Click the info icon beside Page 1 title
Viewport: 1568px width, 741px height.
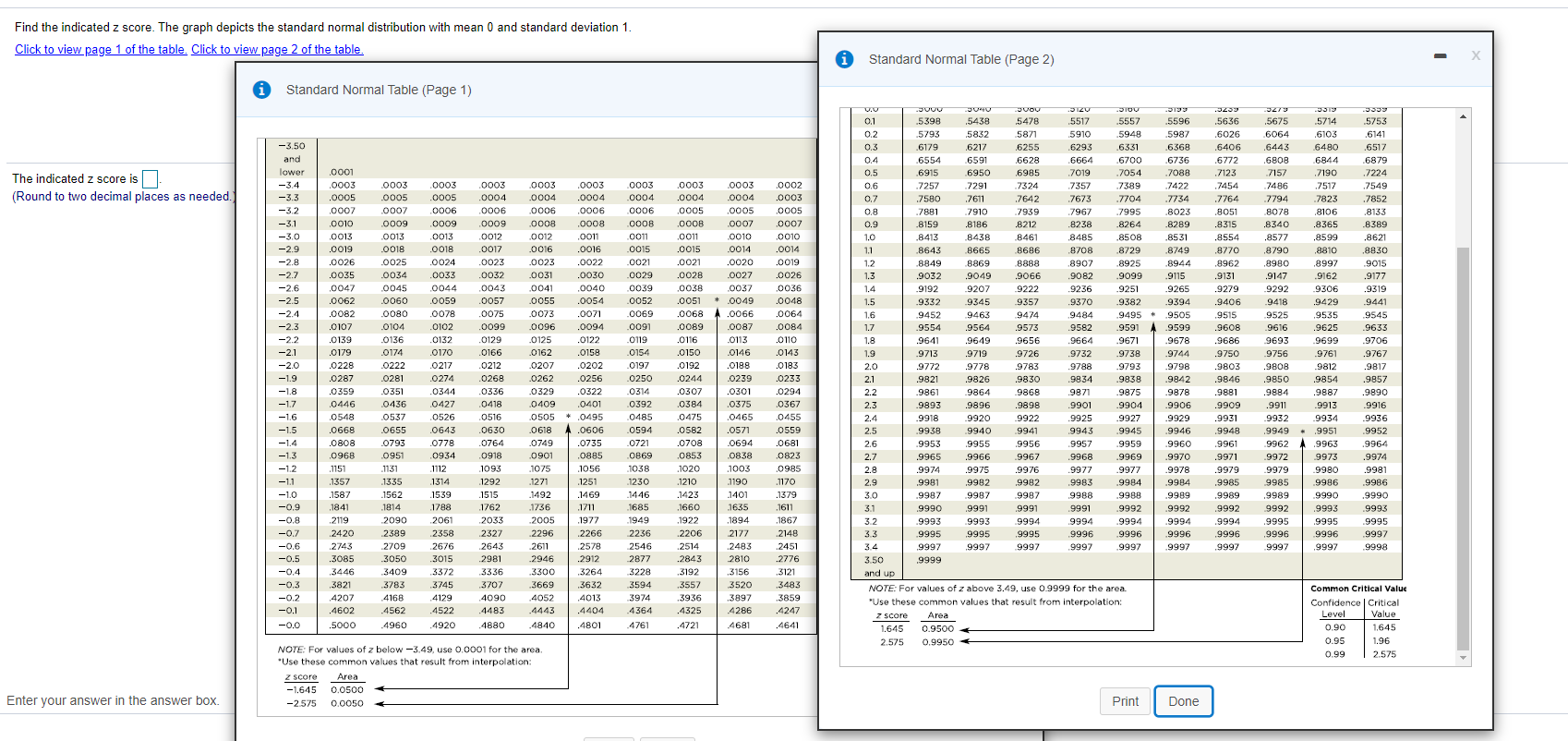pos(261,90)
